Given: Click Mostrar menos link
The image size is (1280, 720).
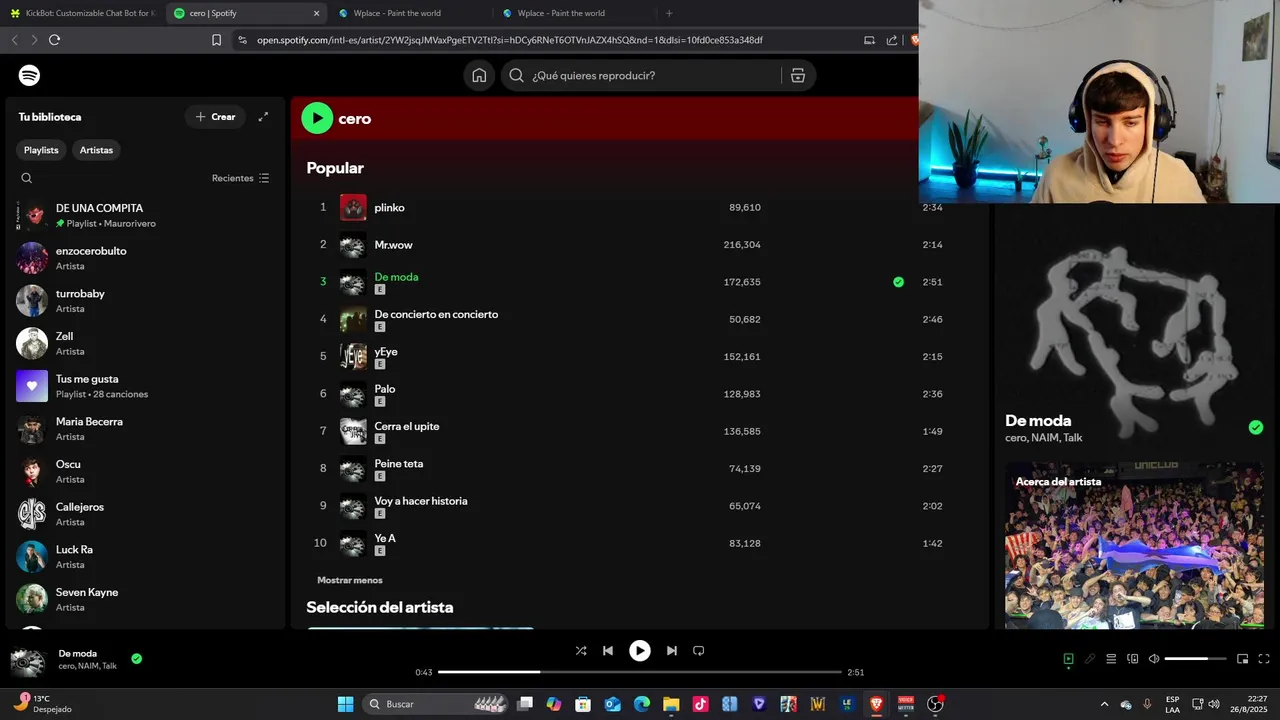Looking at the screenshot, I should (x=349, y=580).
